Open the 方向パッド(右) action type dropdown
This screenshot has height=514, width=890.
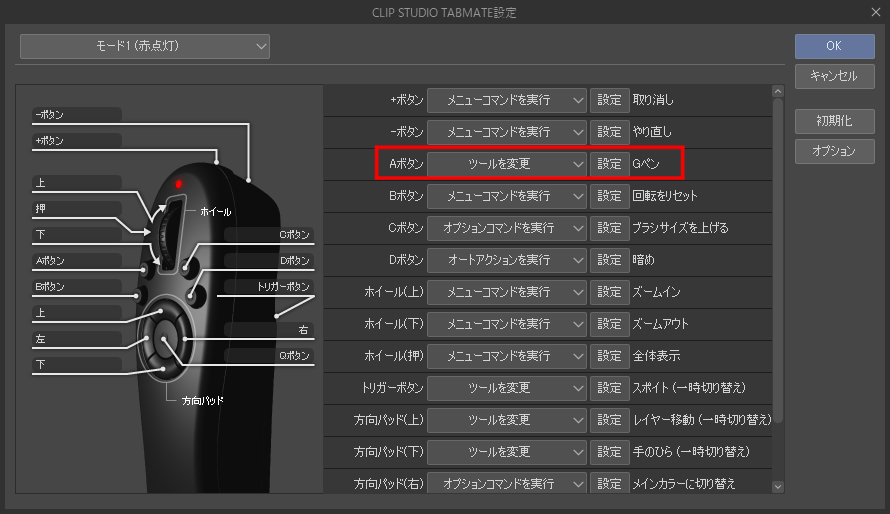coord(507,483)
